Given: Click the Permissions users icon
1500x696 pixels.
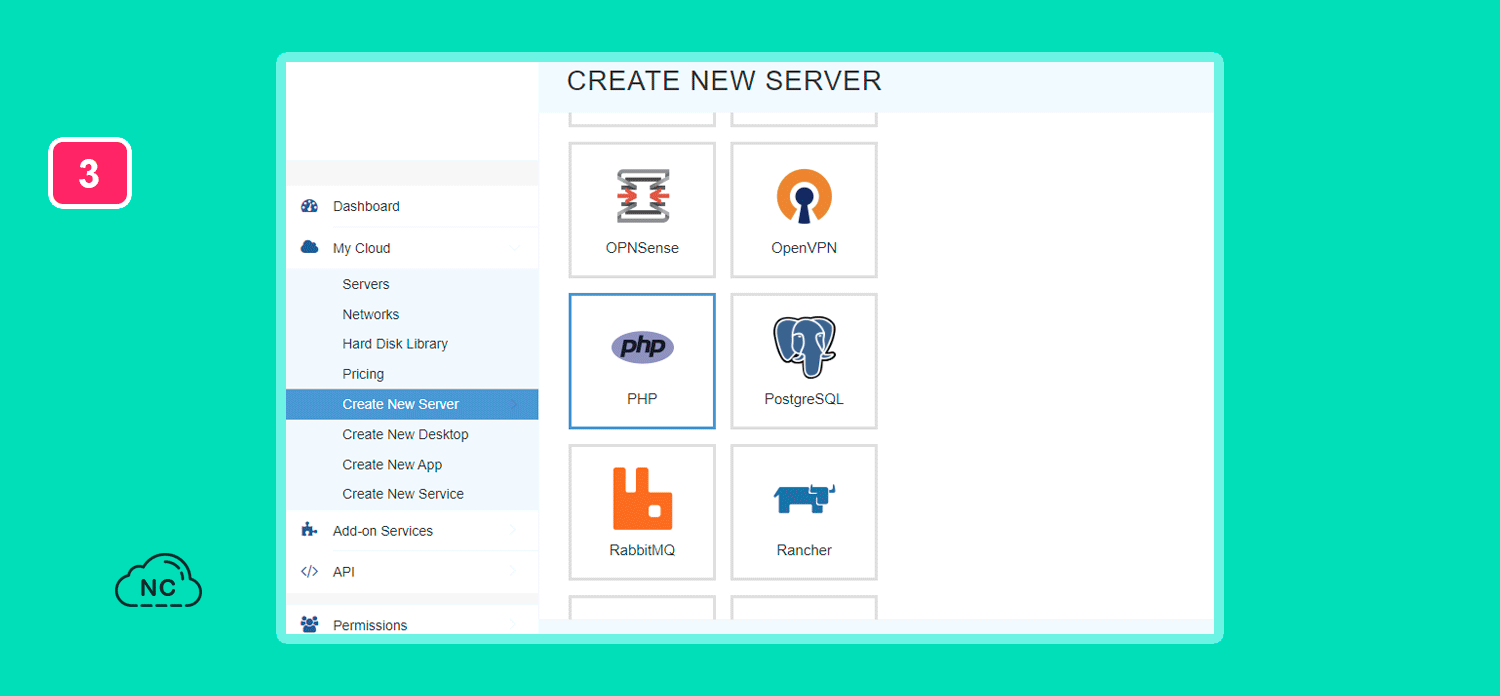Looking at the screenshot, I should point(309,625).
